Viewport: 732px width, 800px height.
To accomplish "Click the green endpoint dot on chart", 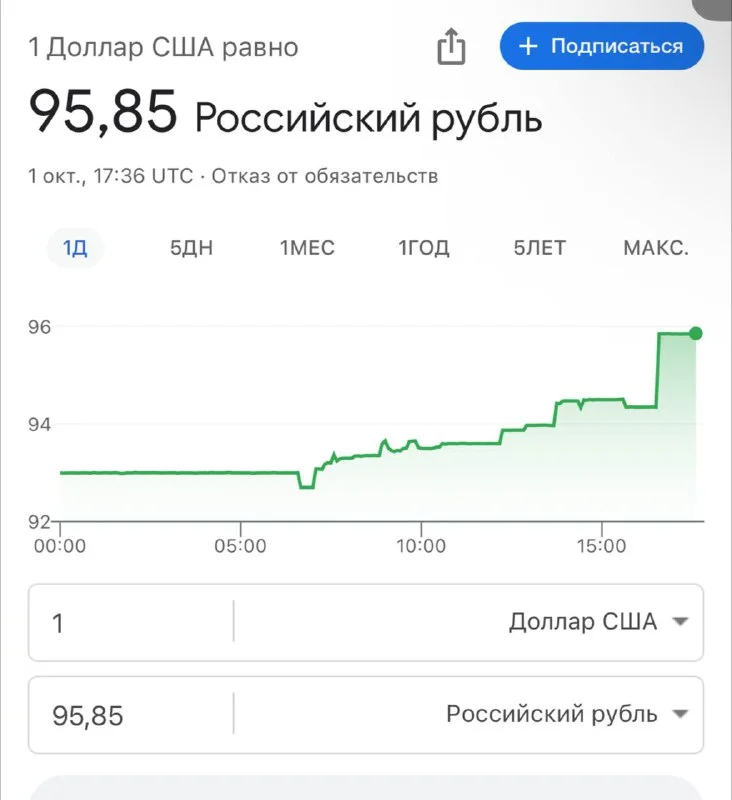I will point(696,333).
